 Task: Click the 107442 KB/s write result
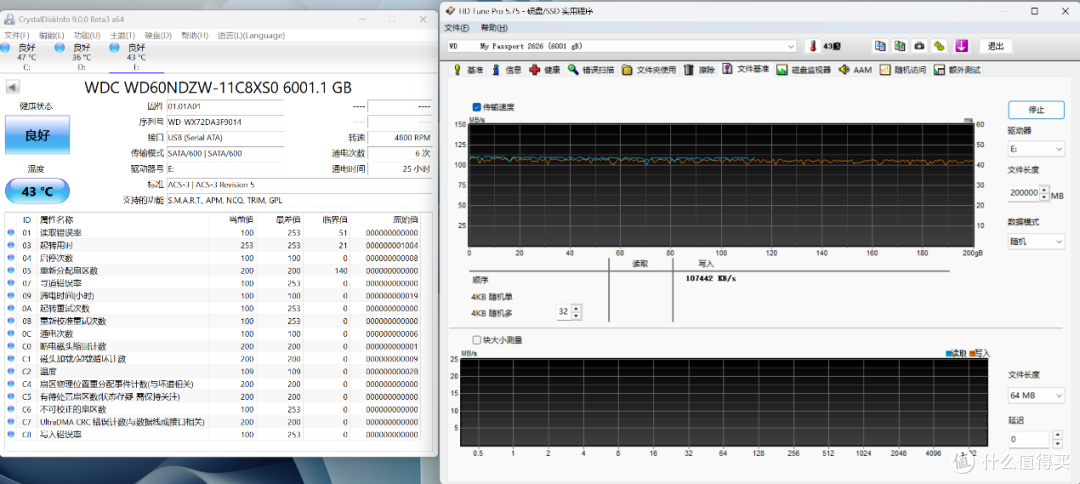[710, 279]
